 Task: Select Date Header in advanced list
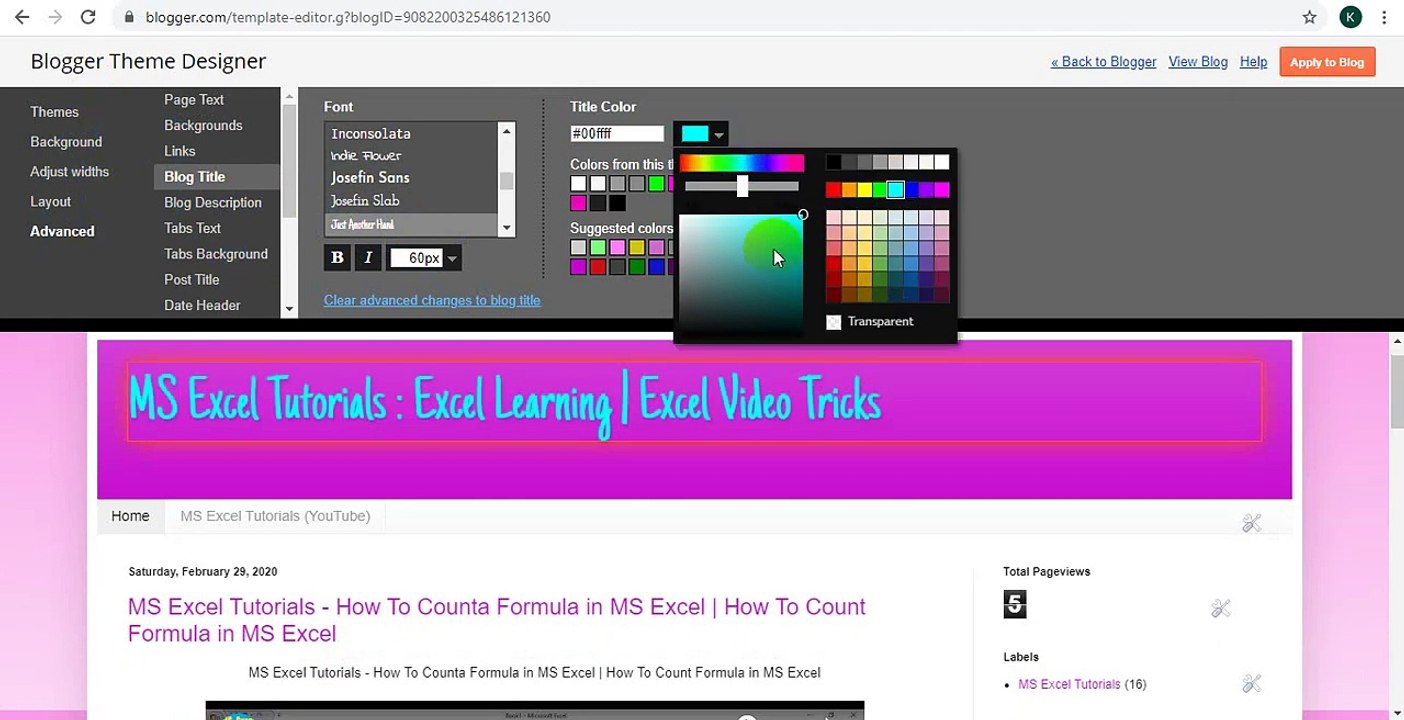click(x=202, y=305)
